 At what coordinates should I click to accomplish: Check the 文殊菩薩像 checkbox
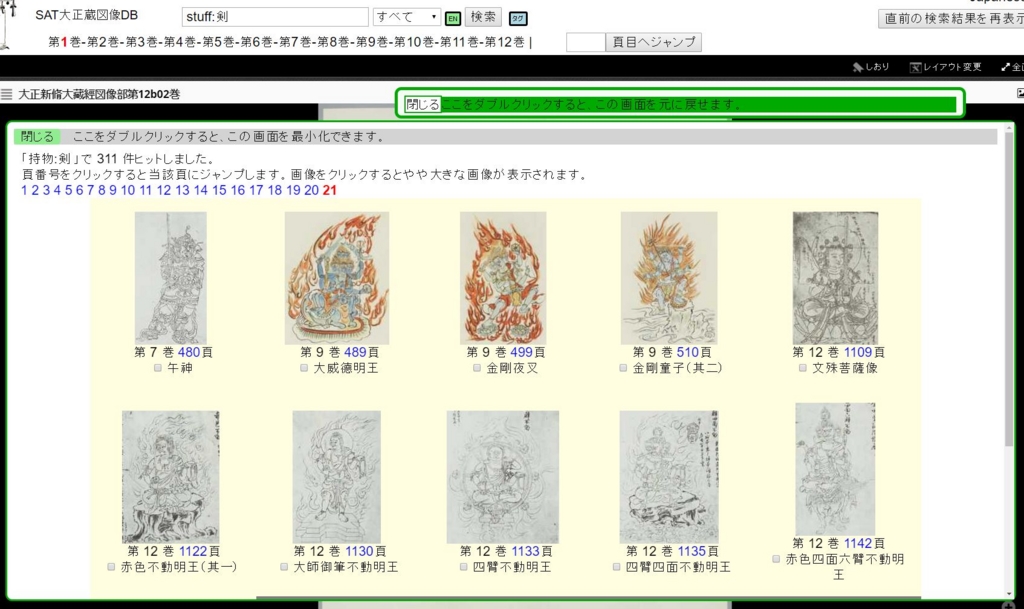(x=803, y=368)
